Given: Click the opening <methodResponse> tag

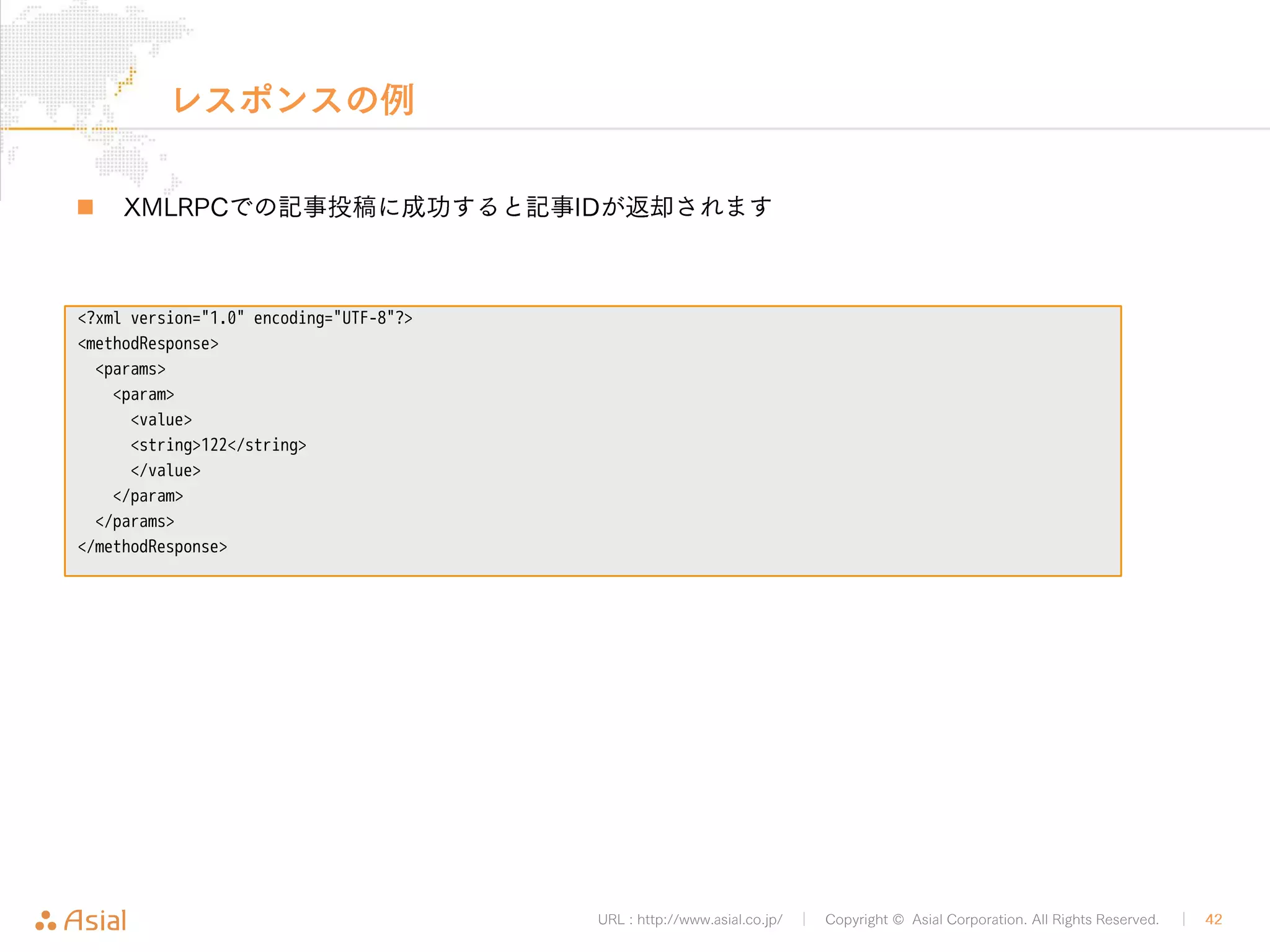Looking at the screenshot, I should pos(148,344).
